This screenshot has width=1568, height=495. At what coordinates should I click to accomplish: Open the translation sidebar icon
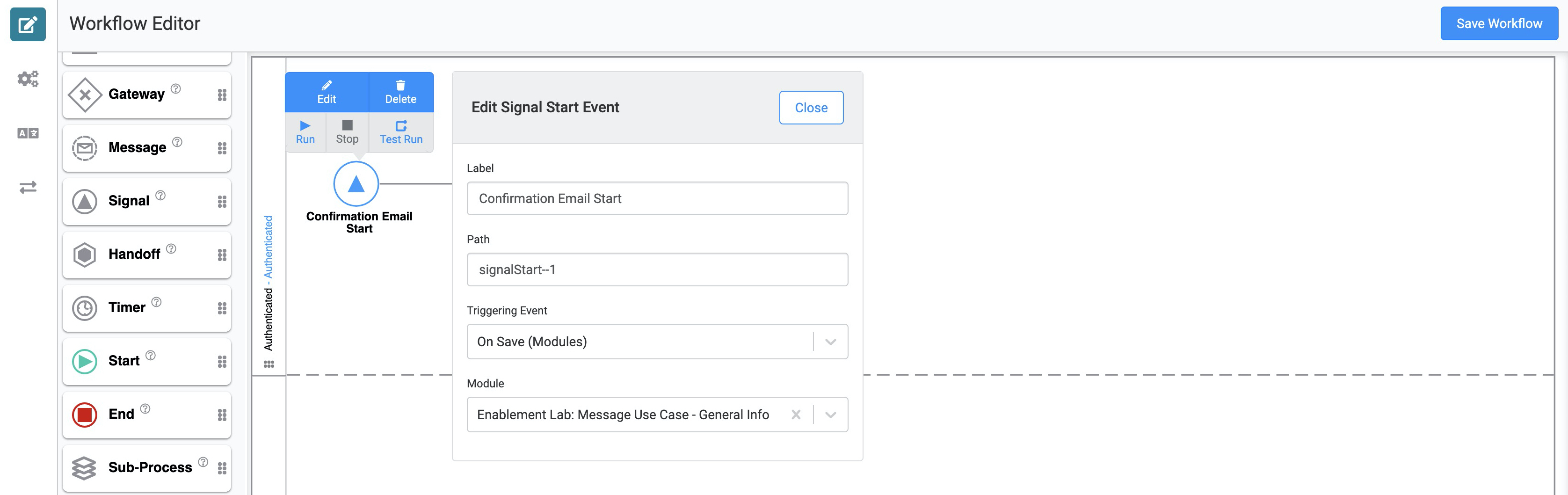tap(28, 133)
